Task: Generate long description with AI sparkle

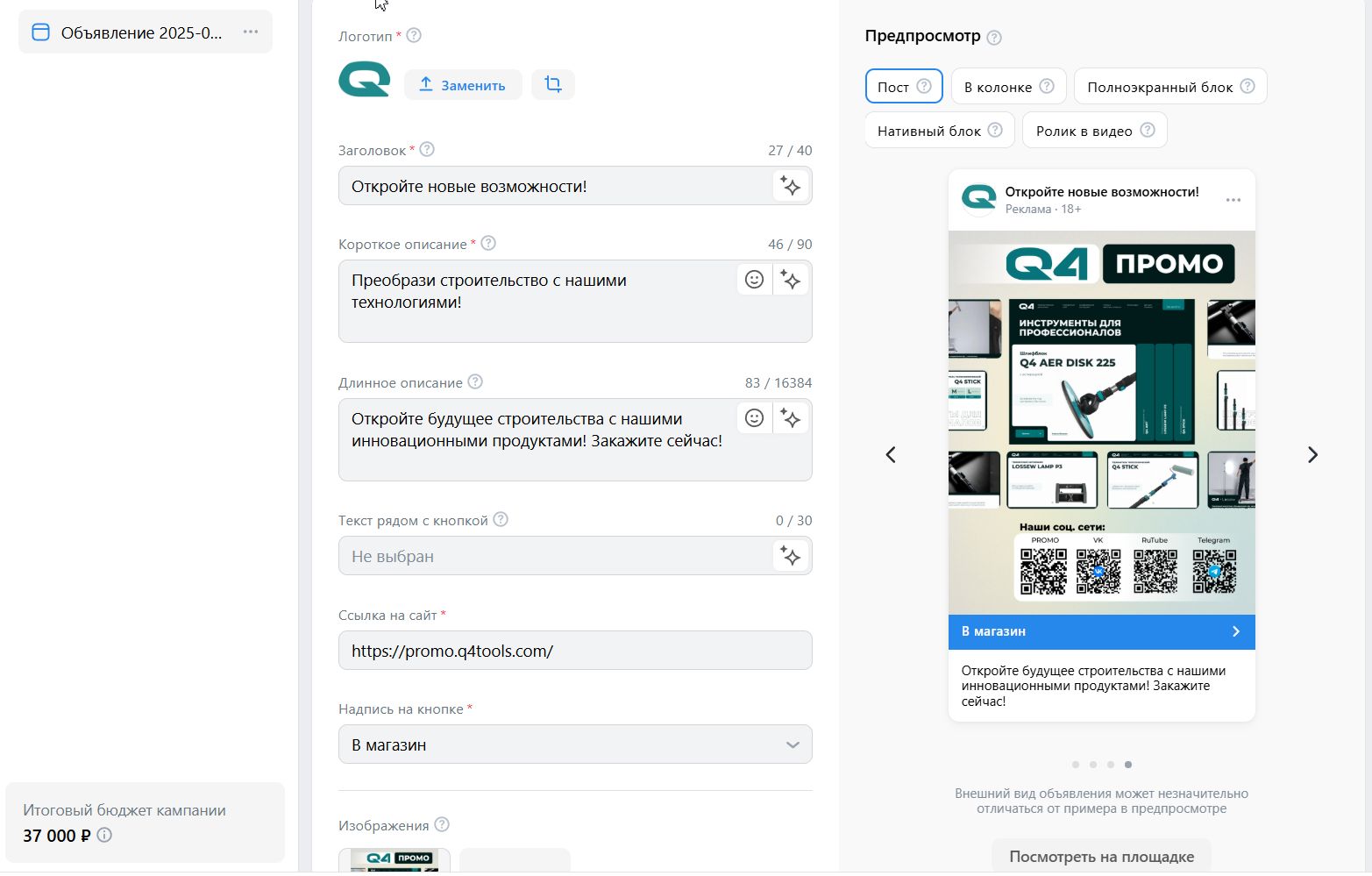Action: tap(791, 418)
